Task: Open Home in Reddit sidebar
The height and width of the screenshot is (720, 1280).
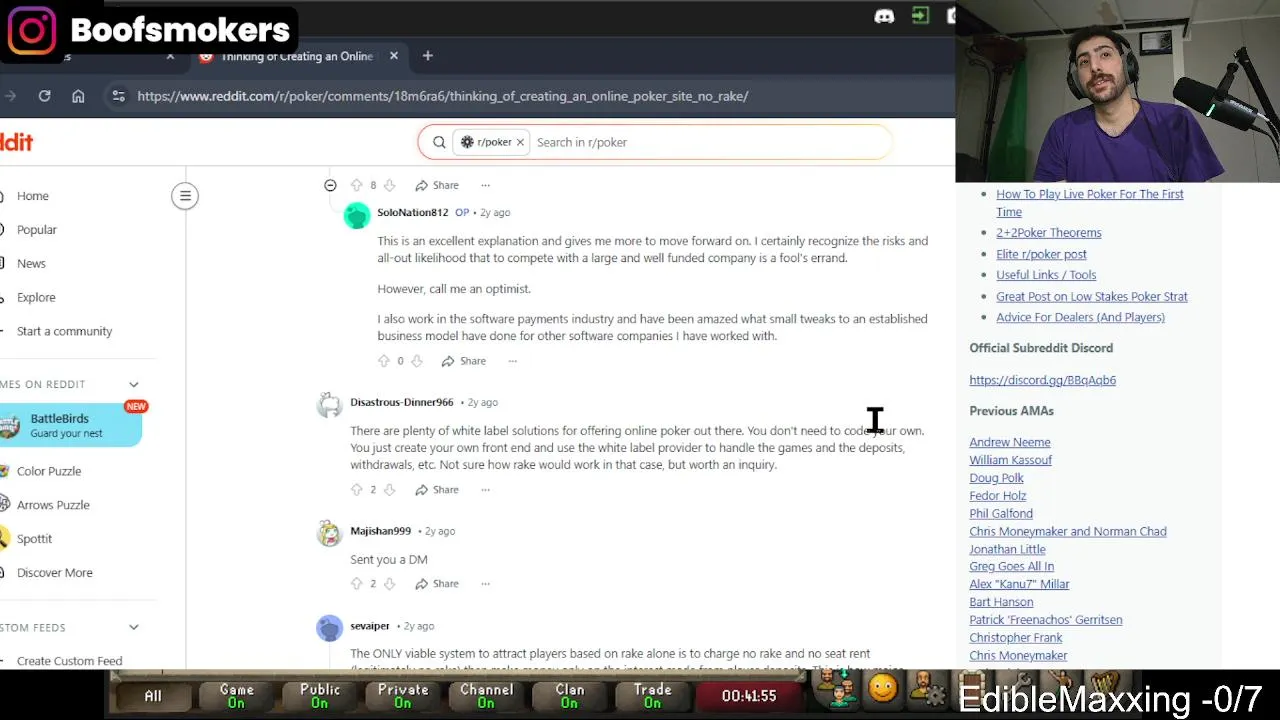Action: [33, 196]
